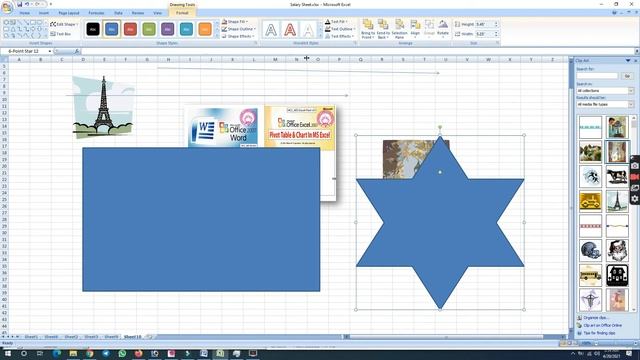Open Text Effects dropdown
The height and width of the screenshot is (360, 640).
pyautogui.click(x=339, y=36)
